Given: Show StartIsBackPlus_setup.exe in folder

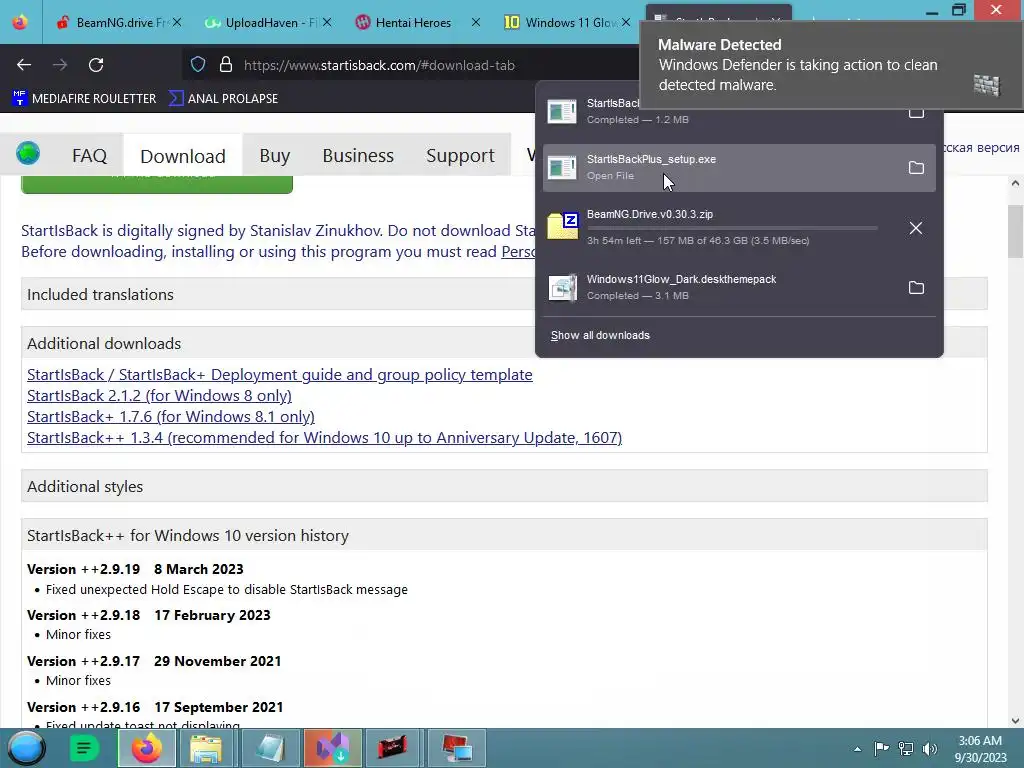Looking at the screenshot, I should [x=916, y=168].
